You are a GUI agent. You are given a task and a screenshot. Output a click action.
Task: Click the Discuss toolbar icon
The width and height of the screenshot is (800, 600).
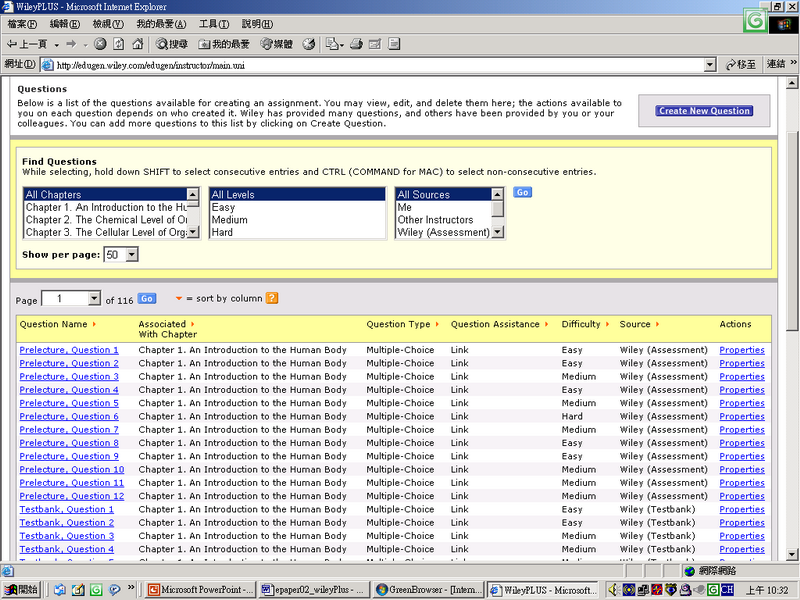394,44
